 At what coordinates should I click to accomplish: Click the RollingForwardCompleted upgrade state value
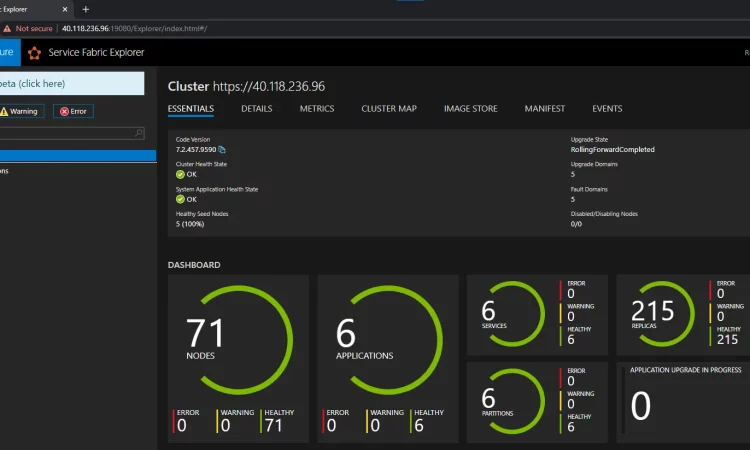click(613, 150)
